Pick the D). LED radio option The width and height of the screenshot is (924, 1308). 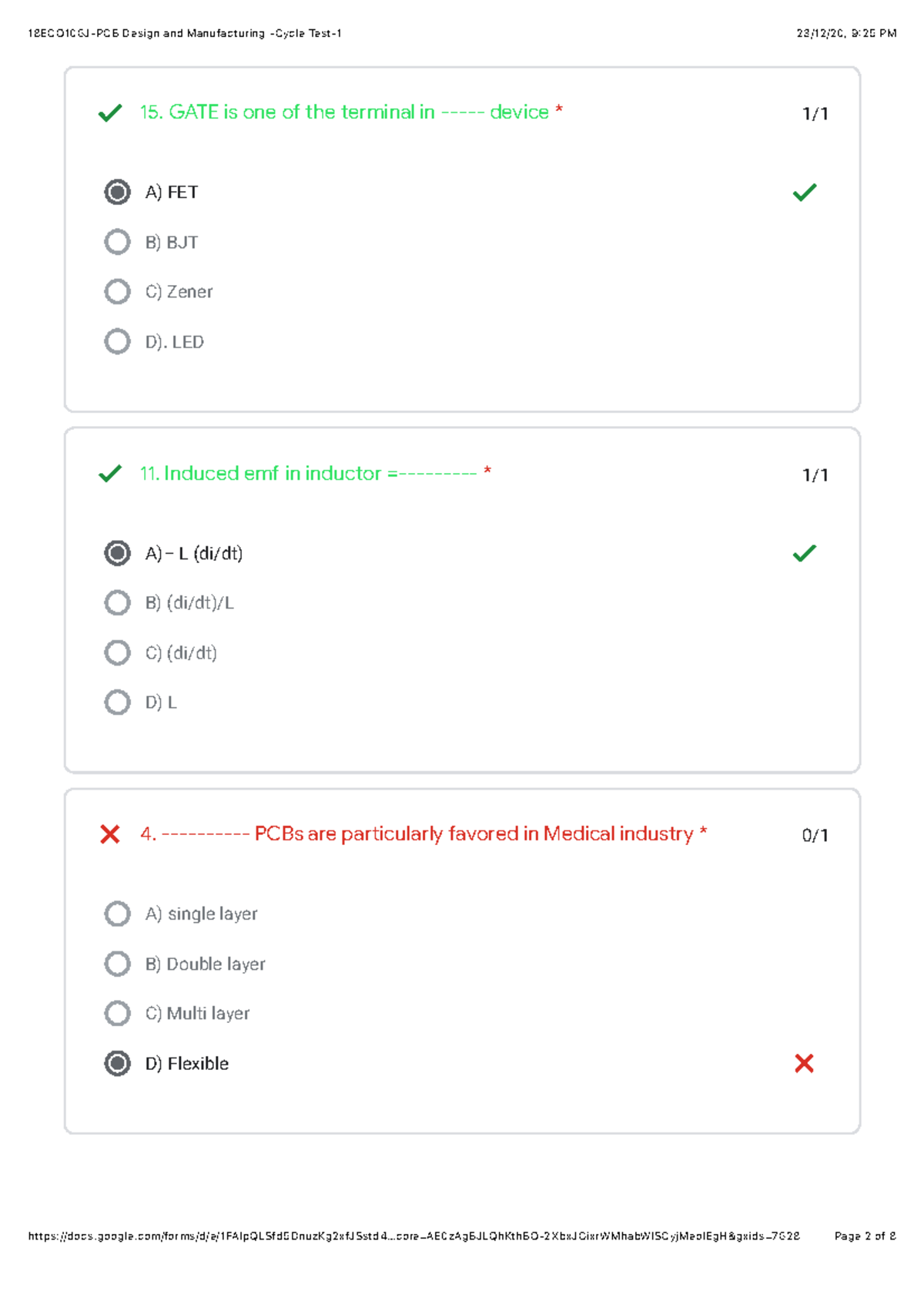click(x=117, y=341)
